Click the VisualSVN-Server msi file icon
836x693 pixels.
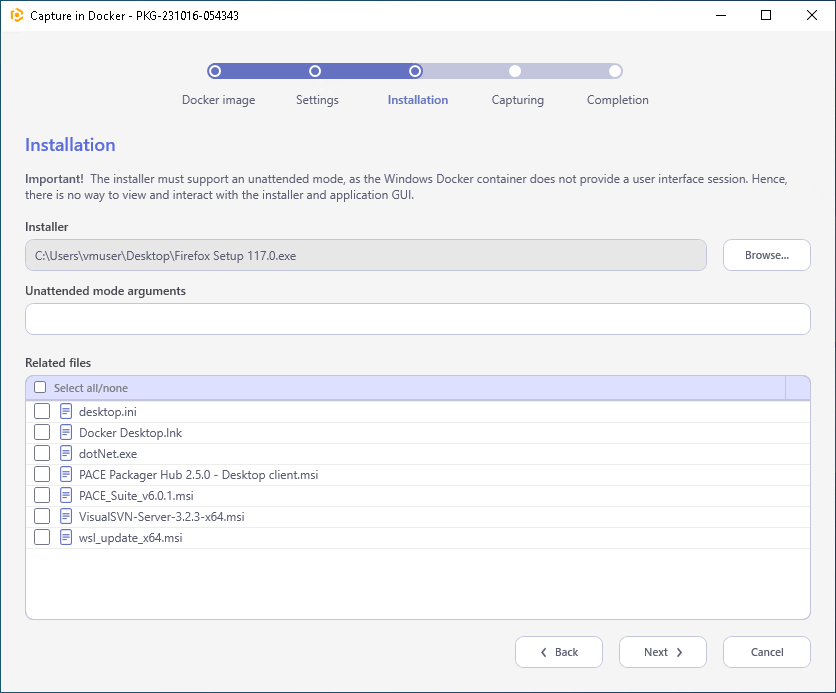pyautogui.click(x=66, y=516)
